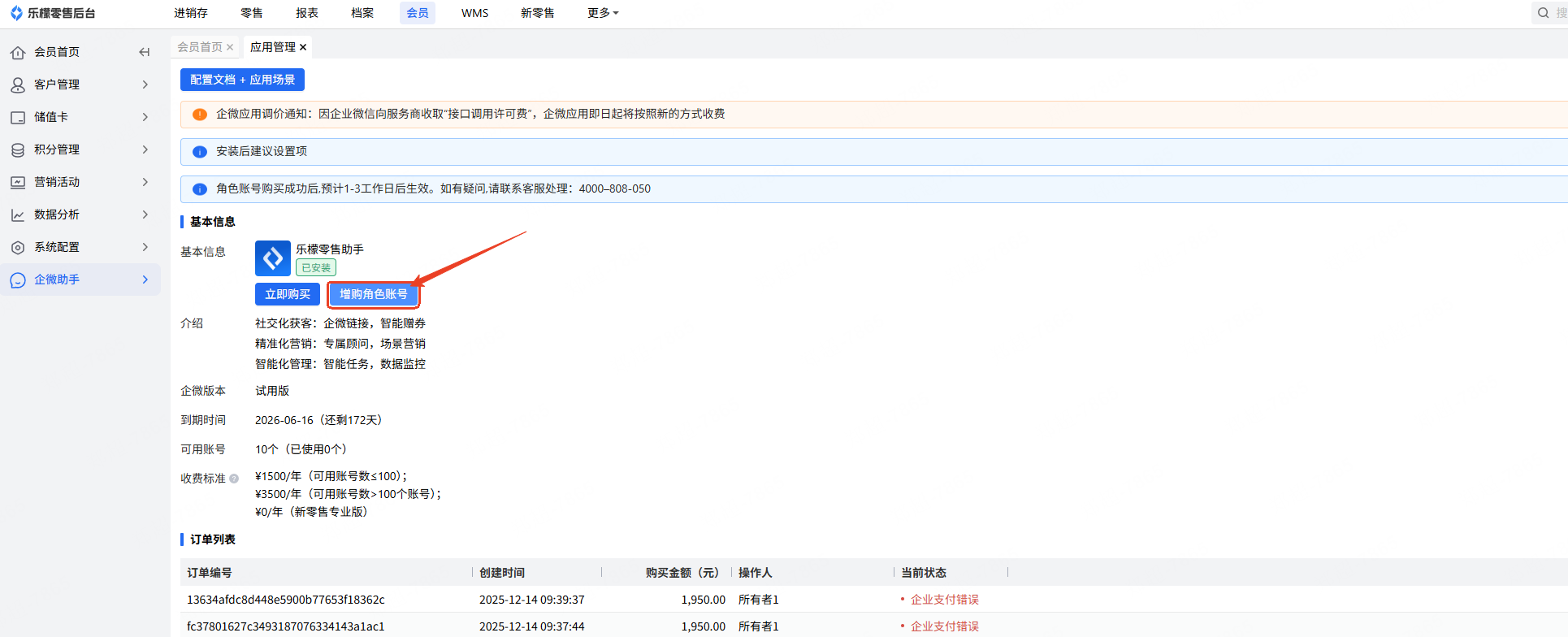Click the help icon next to 收费标准

tap(234, 479)
